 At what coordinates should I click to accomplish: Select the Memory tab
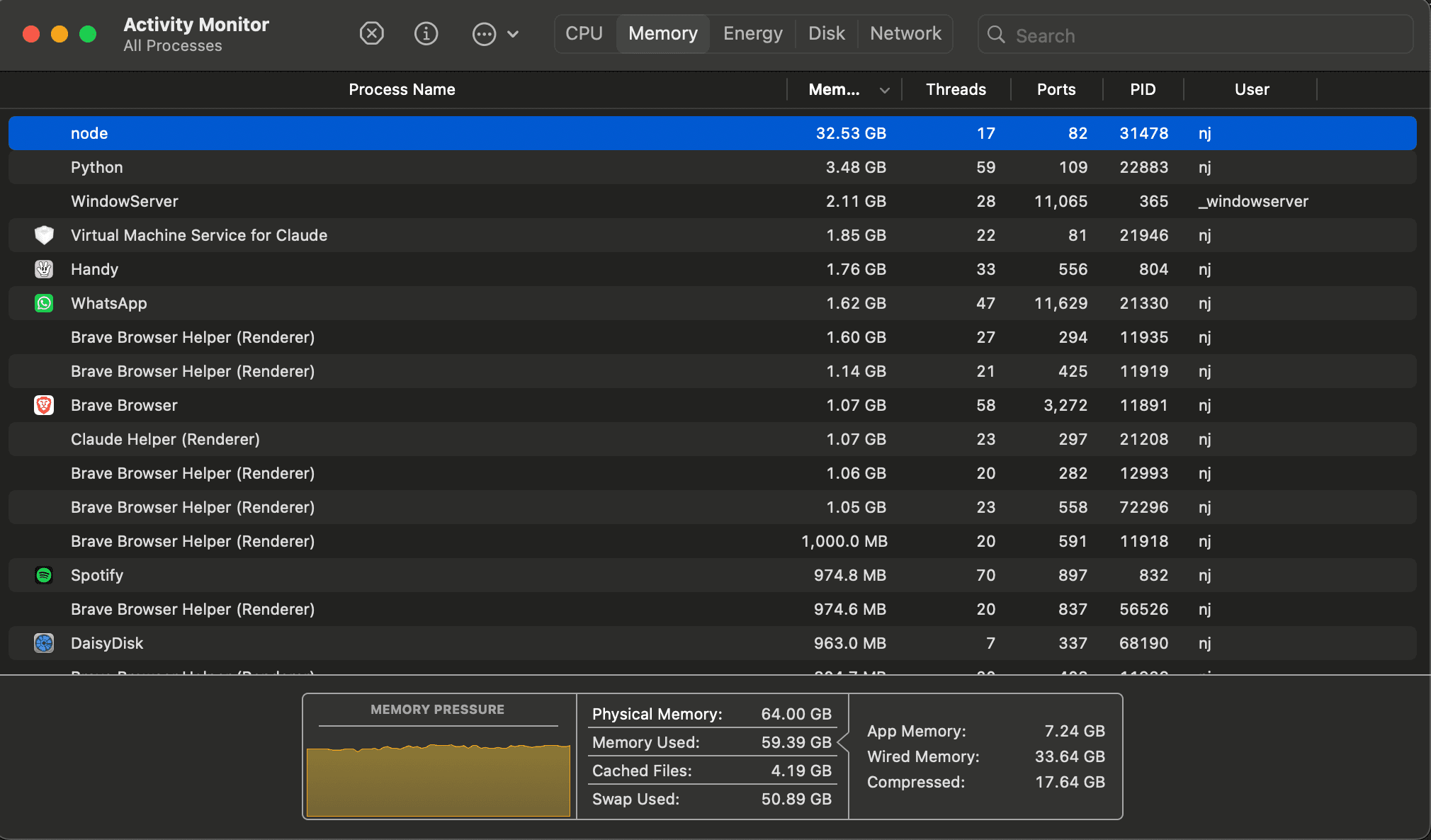[x=663, y=33]
